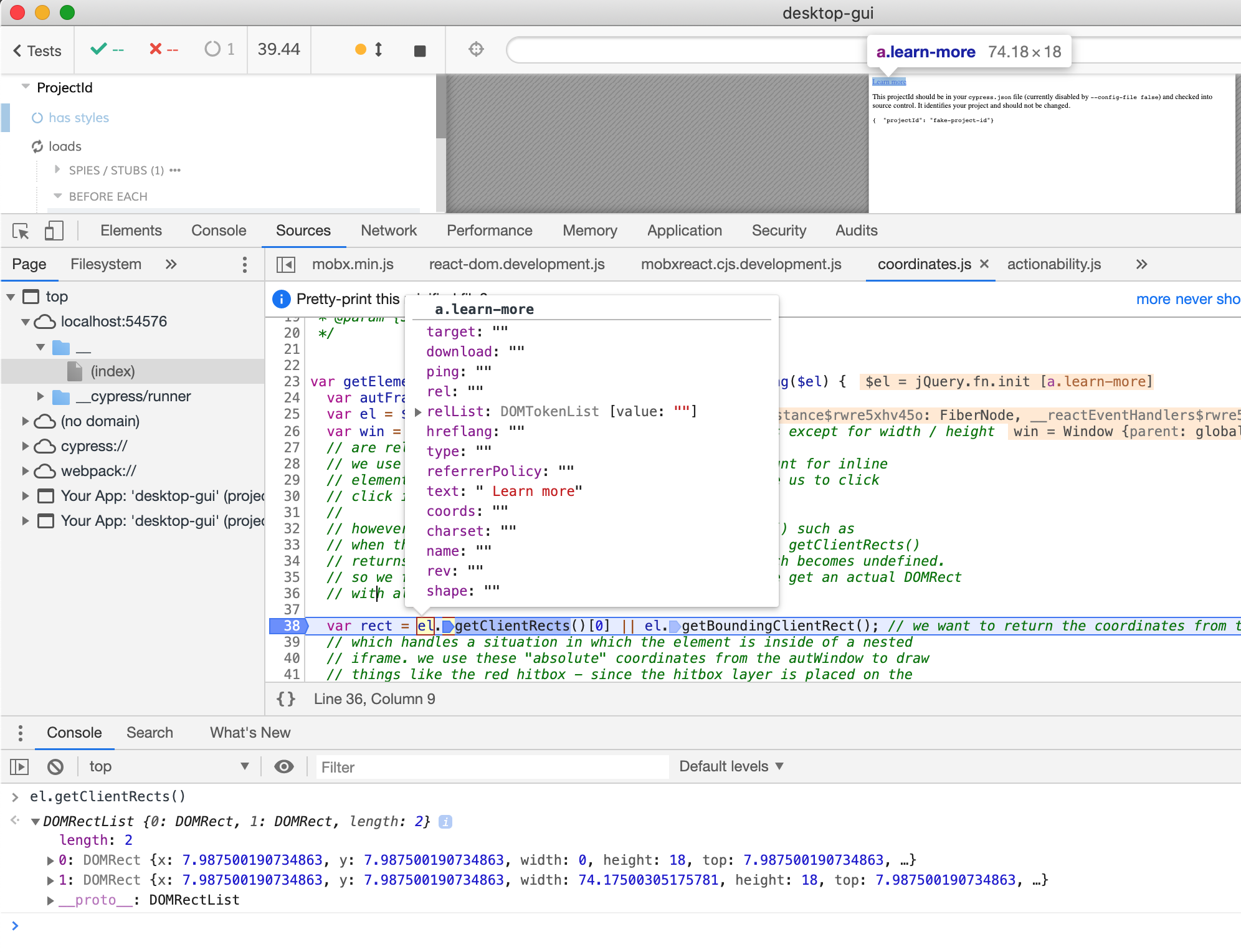Image resolution: width=1241 pixels, height=952 pixels.
Task: Toggle the breakpoint on line 38
Action: (289, 626)
